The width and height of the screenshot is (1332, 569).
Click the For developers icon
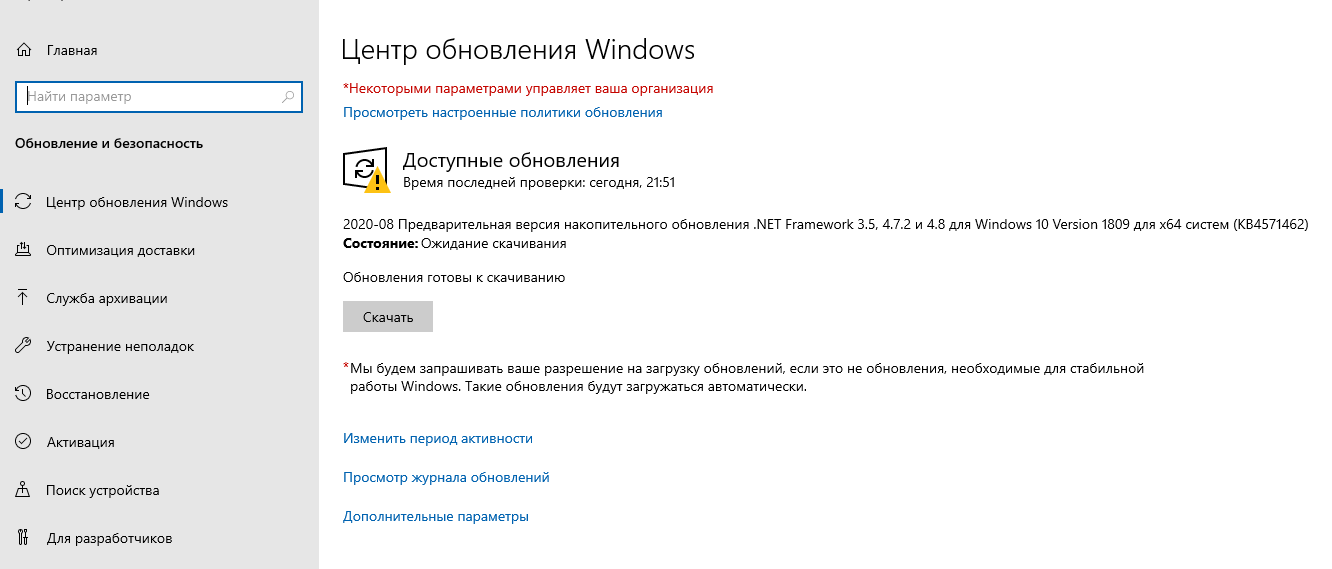click(24, 538)
